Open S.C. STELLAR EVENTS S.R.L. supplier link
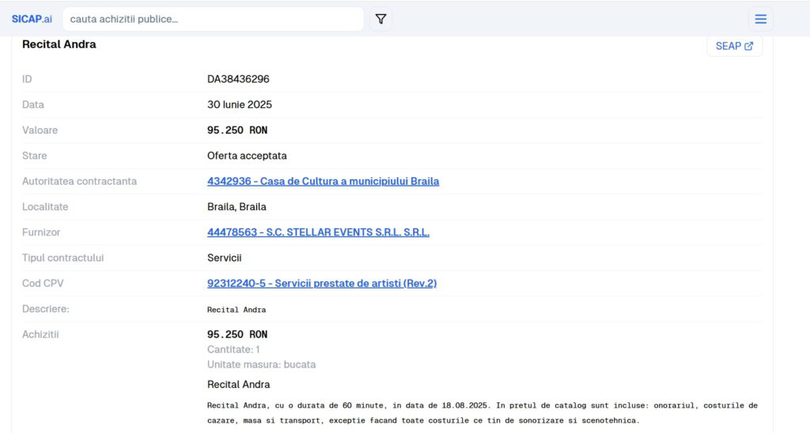810x433 pixels. click(x=318, y=233)
